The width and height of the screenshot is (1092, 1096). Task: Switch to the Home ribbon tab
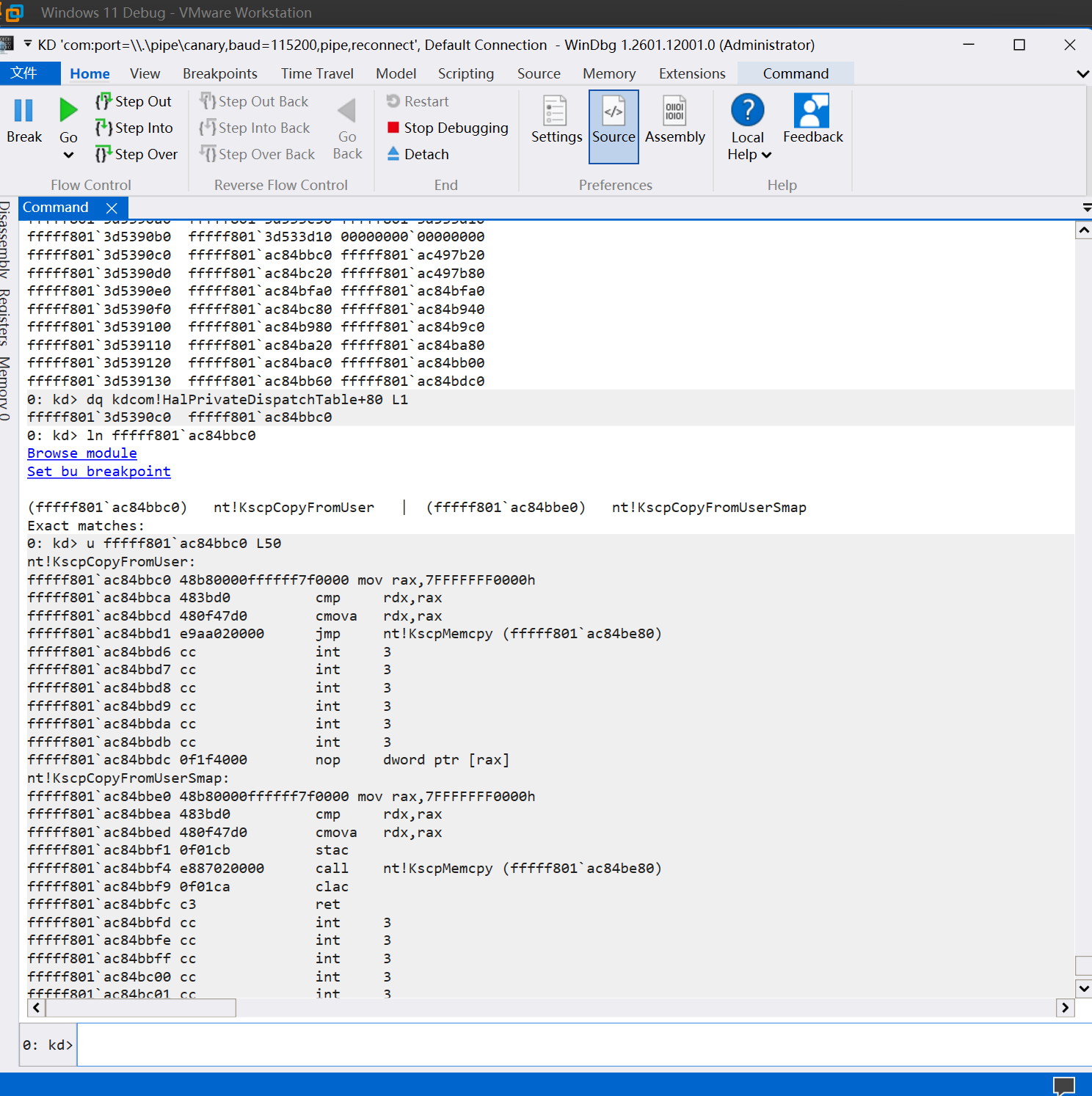coord(90,73)
